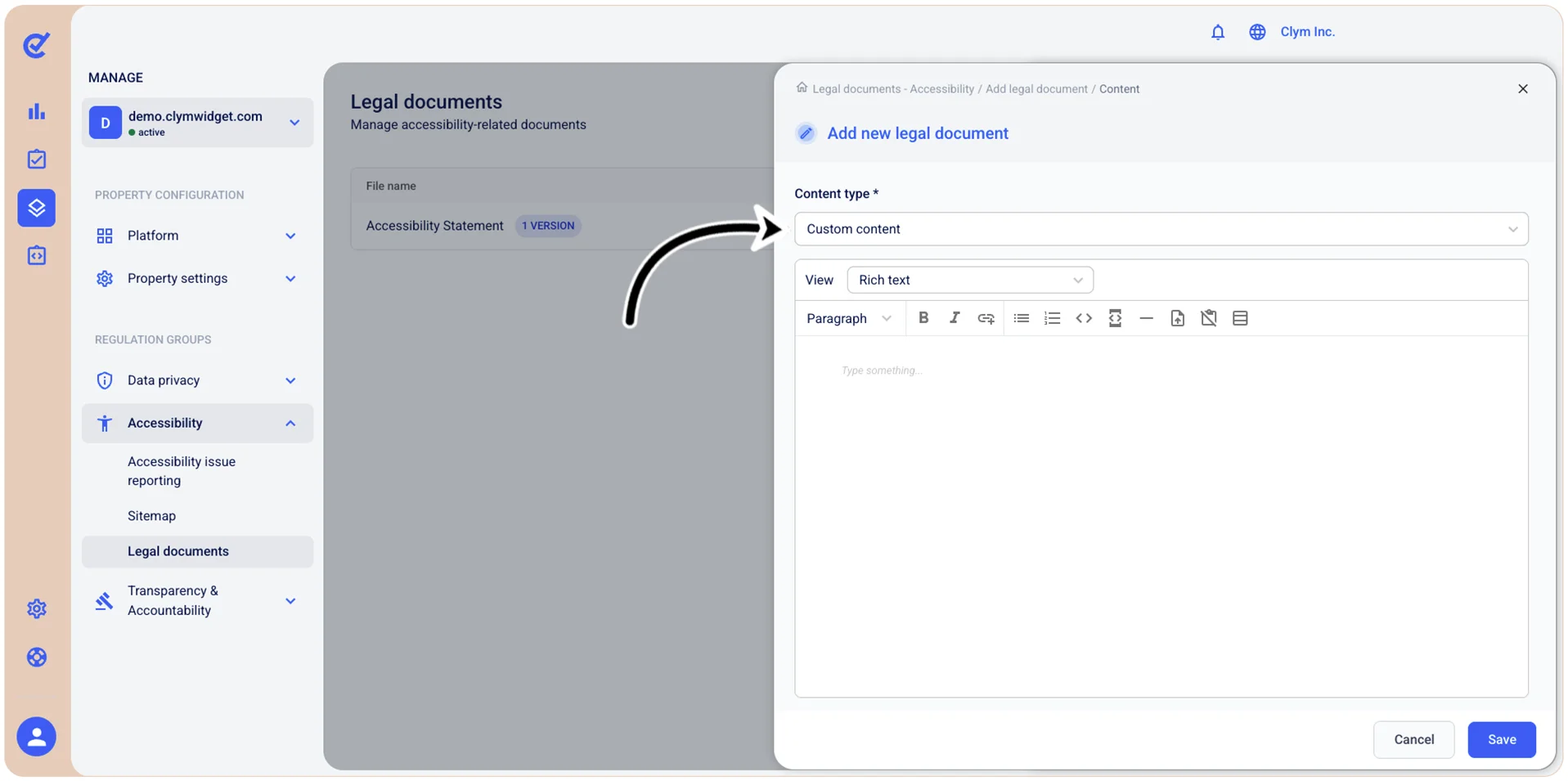
Task: Insert a numbered list
Action: coord(1053,318)
